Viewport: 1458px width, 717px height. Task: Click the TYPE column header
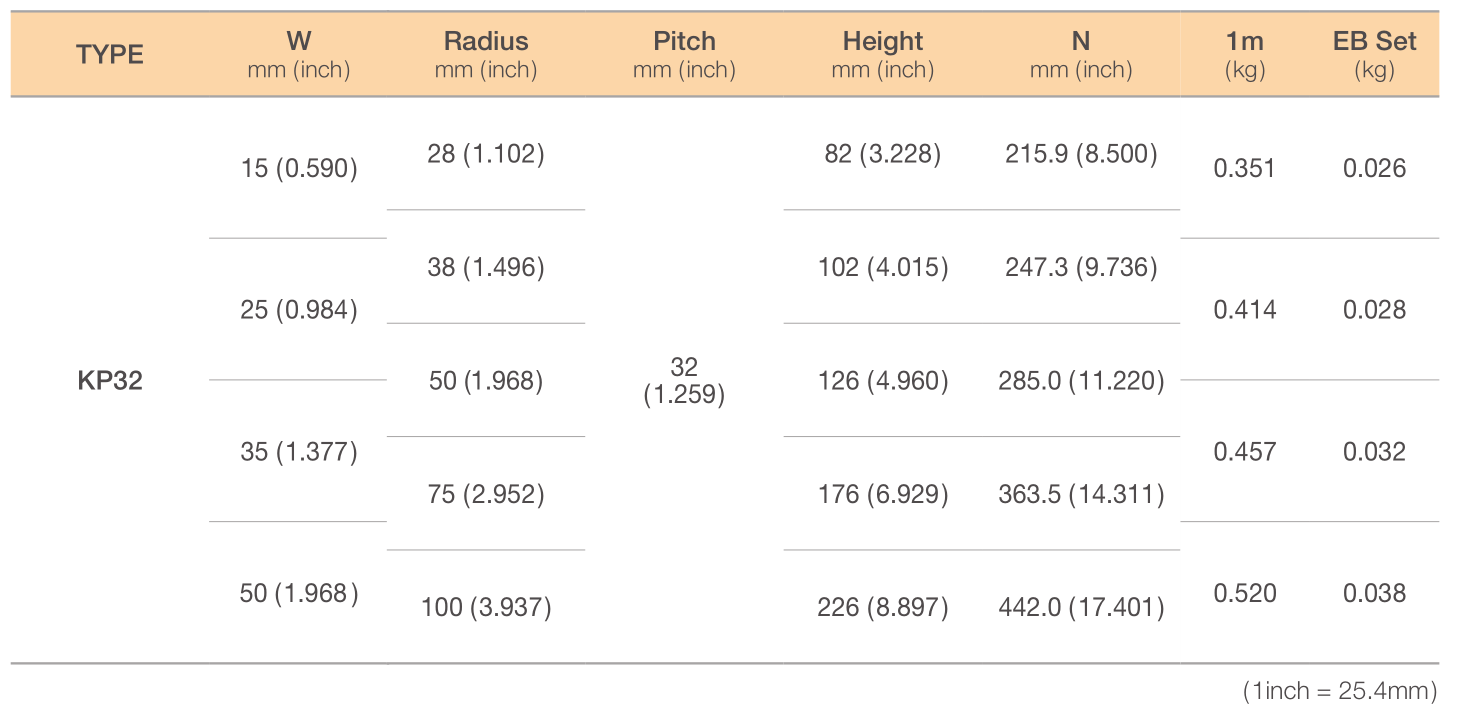[110, 55]
